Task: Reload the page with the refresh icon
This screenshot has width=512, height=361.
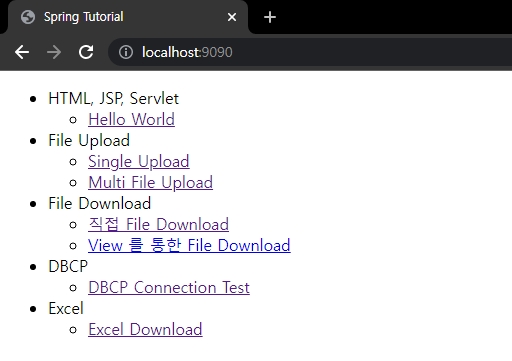Action: pyautogui.click(x=86, y=52)
